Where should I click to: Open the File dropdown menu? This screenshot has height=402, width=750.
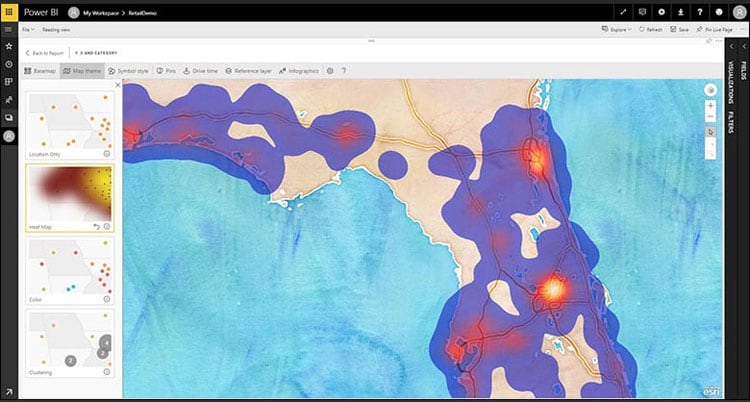(x=28, y=30)
